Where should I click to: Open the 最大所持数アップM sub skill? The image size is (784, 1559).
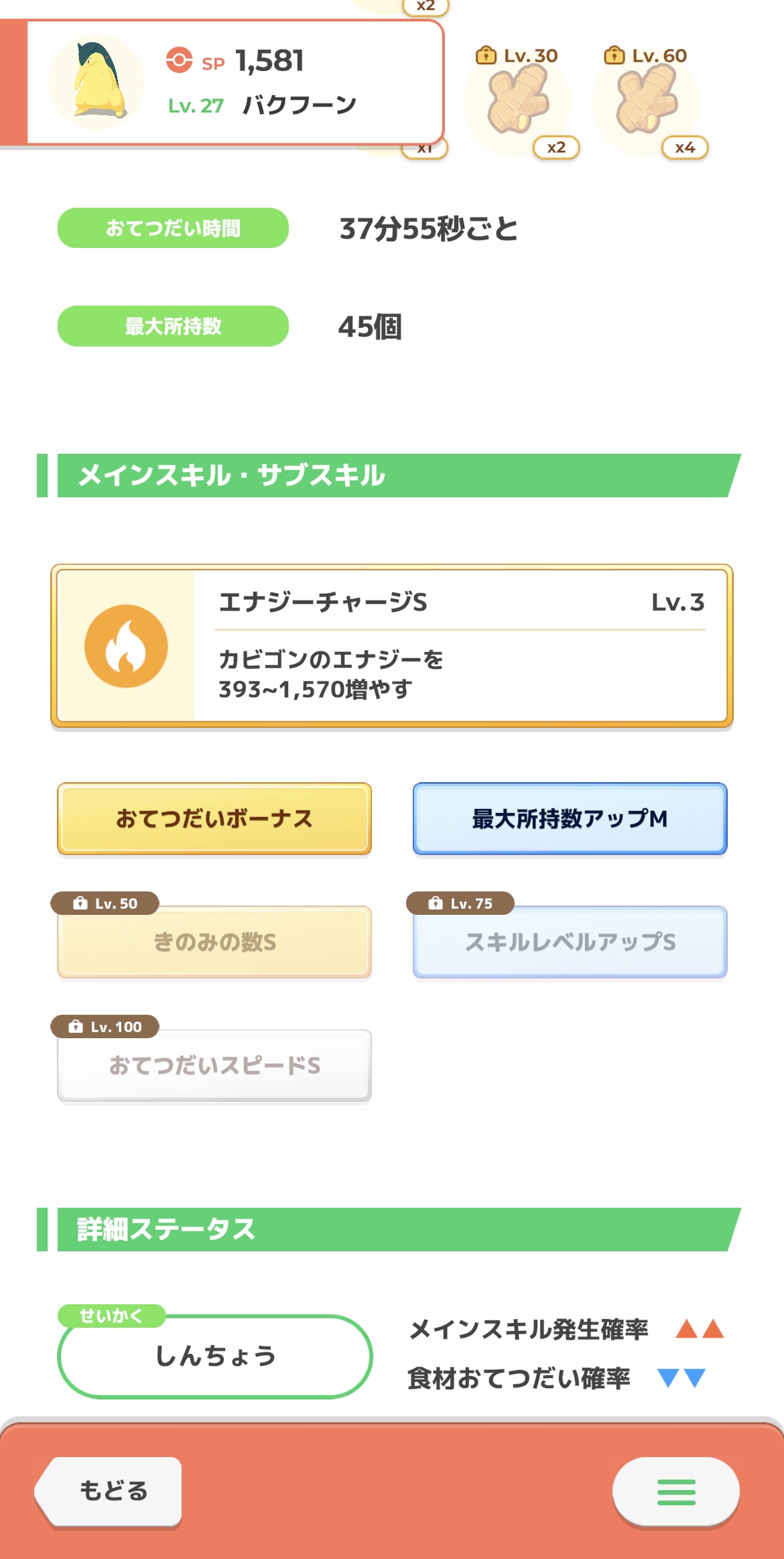pos(570,818)
